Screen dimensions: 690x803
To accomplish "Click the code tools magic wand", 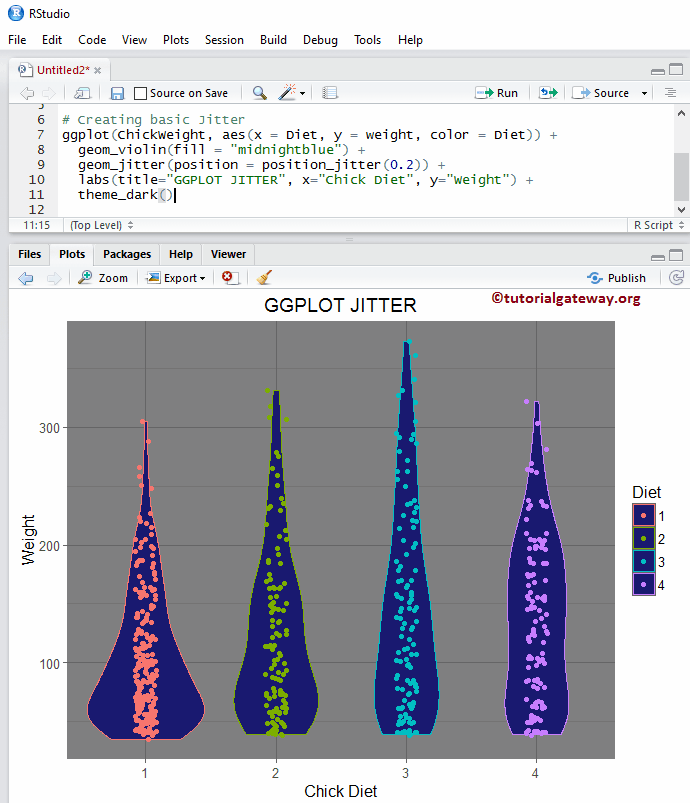I will 287,93.
